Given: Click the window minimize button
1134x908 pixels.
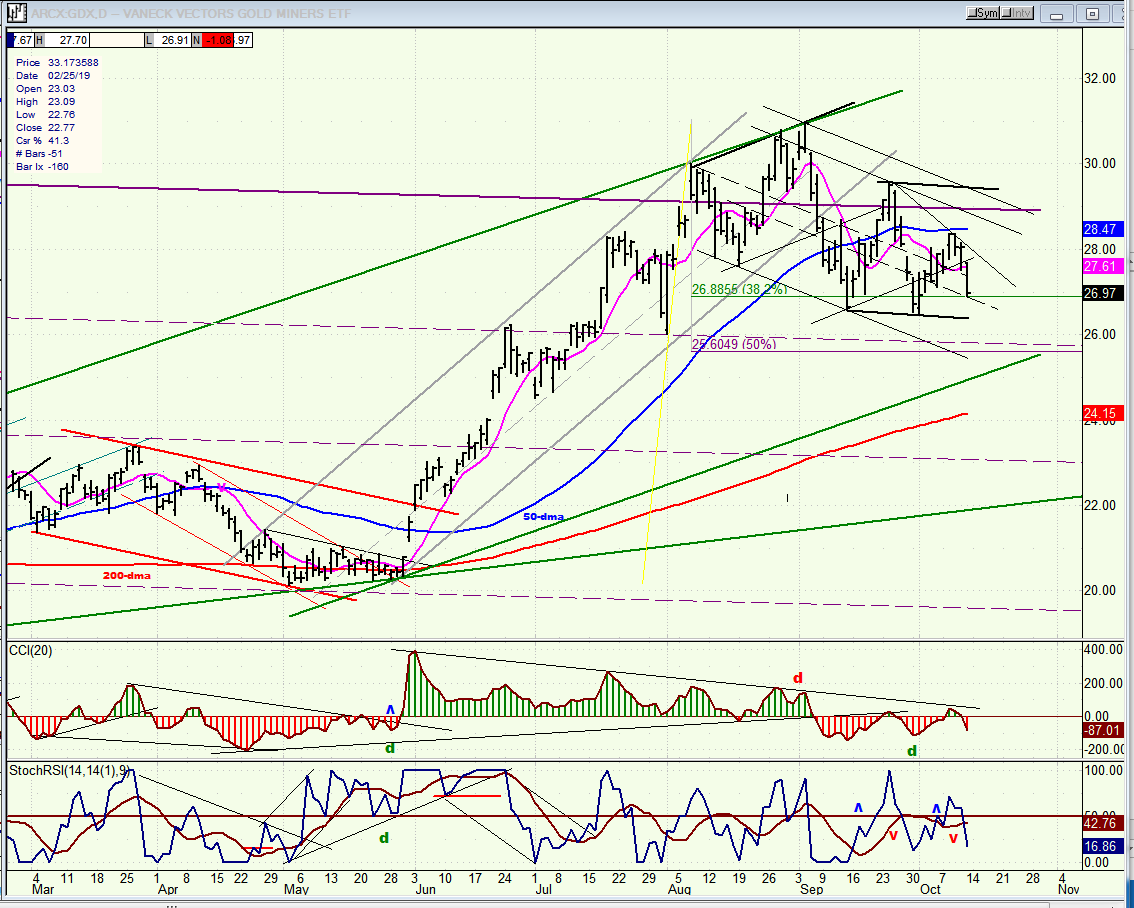Looking at the screenshot, I should point(1057,14).
